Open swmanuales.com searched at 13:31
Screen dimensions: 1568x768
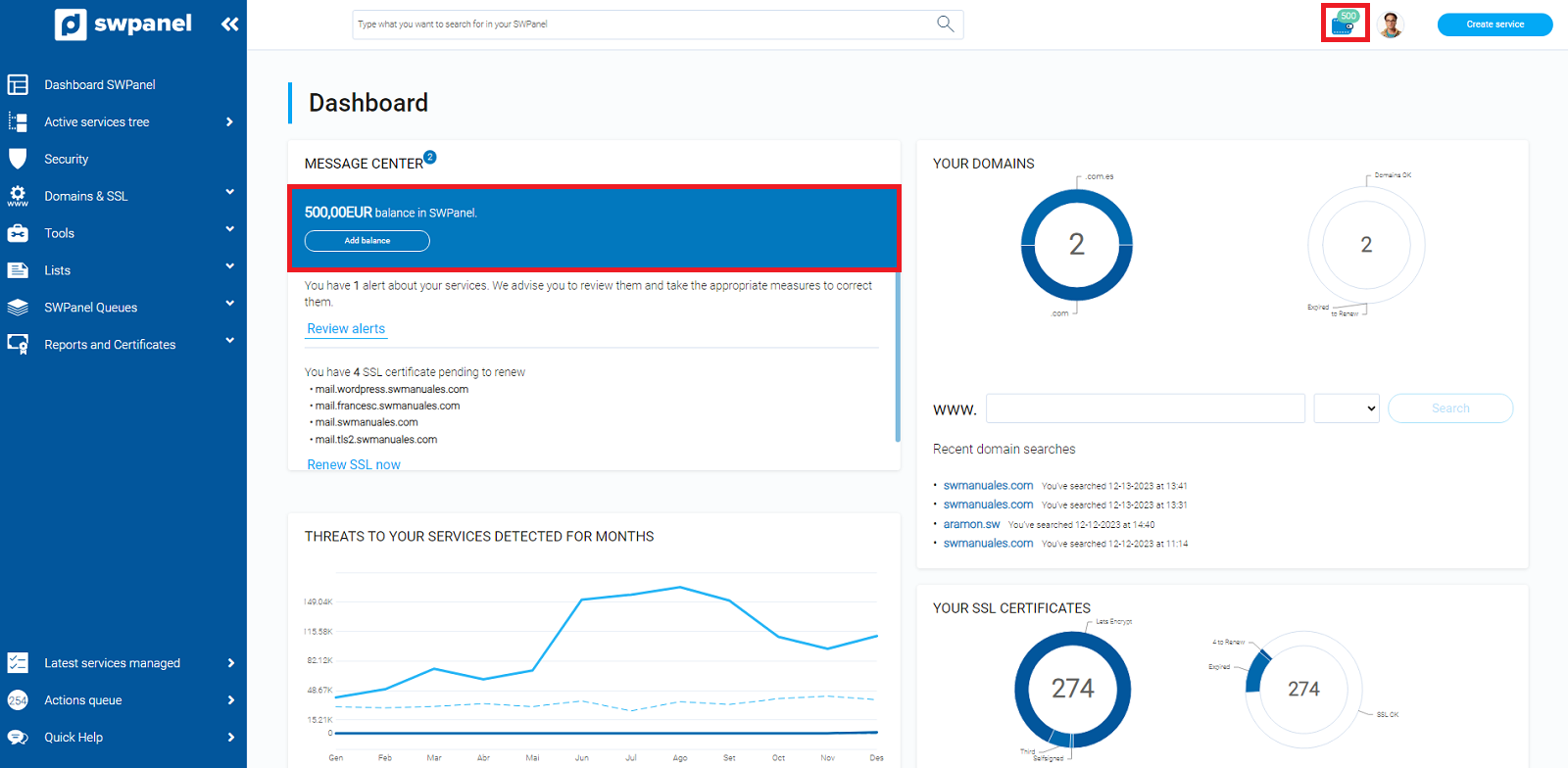988,504
